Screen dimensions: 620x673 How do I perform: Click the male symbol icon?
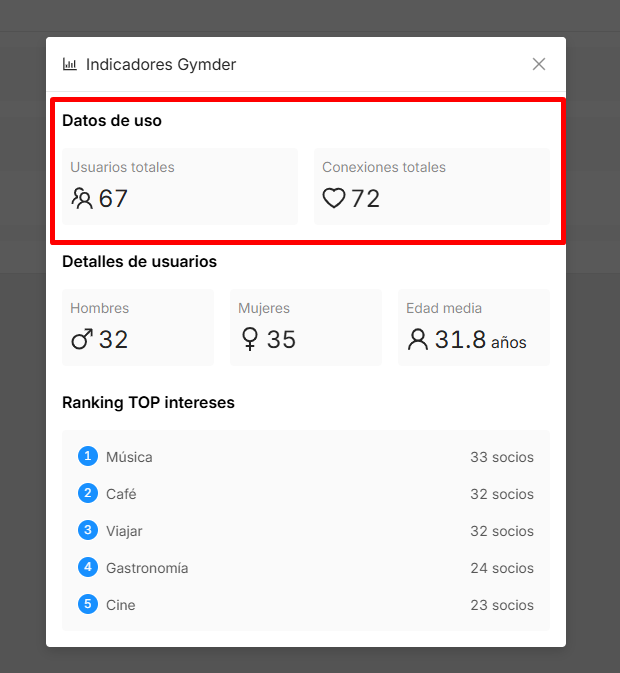click(x=82, y=339)
